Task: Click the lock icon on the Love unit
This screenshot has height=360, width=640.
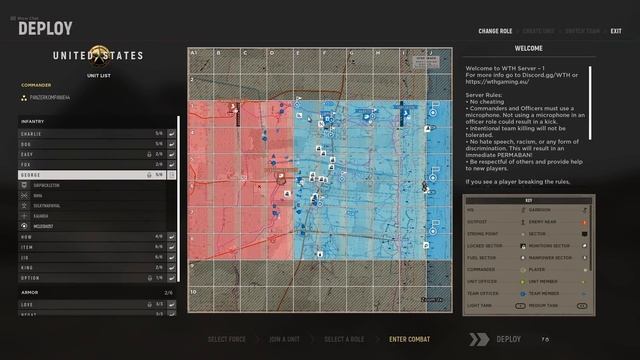Action: [x=149, y=304]
